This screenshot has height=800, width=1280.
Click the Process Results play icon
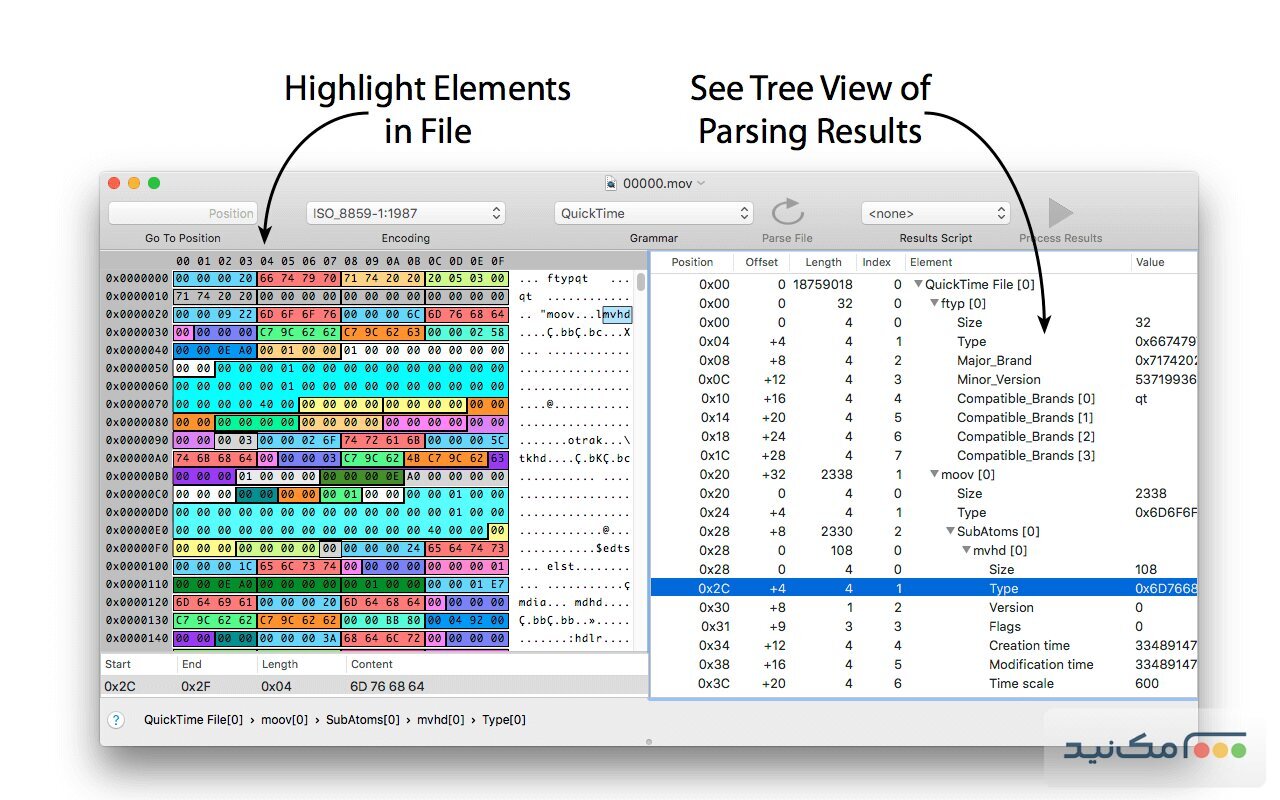[x=1059, y=211]
